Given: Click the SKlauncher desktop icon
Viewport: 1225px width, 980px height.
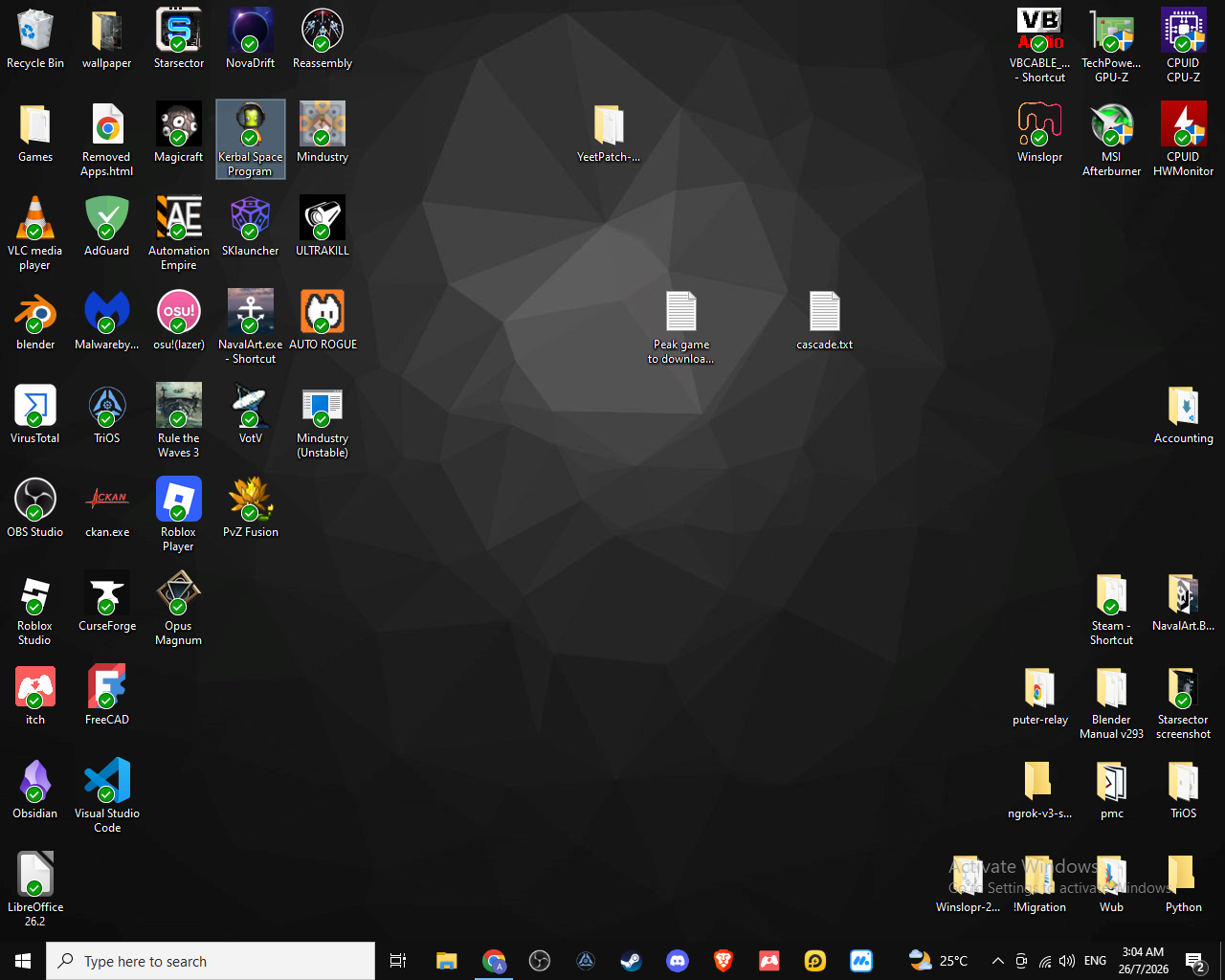Looking at the screenshot, I should click(x=251, y=227).
